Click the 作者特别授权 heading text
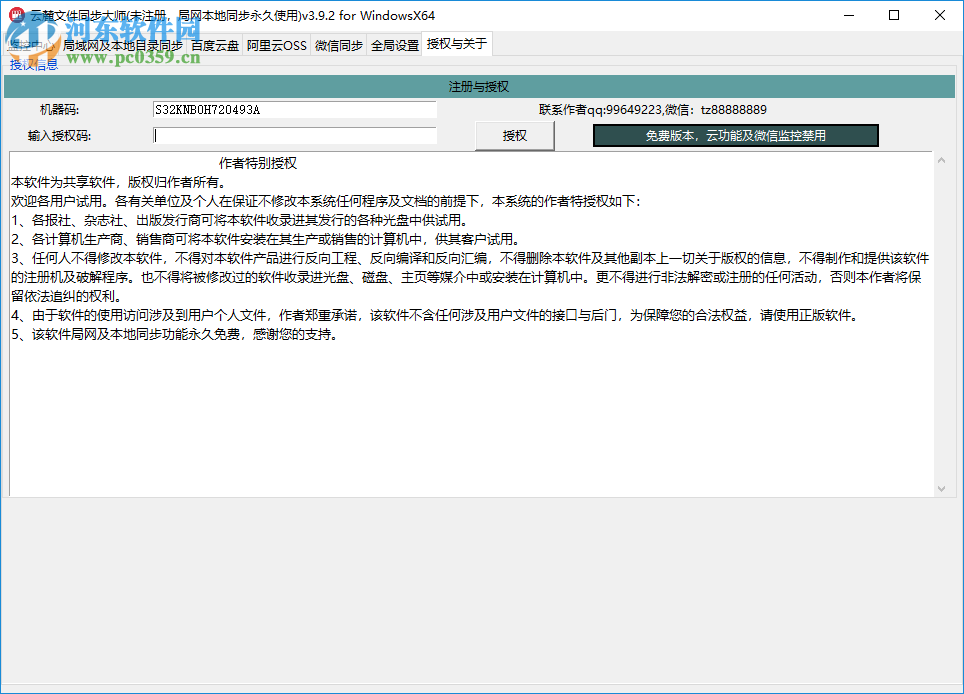This screenshot has height=694, width=964. pos(258,164)
